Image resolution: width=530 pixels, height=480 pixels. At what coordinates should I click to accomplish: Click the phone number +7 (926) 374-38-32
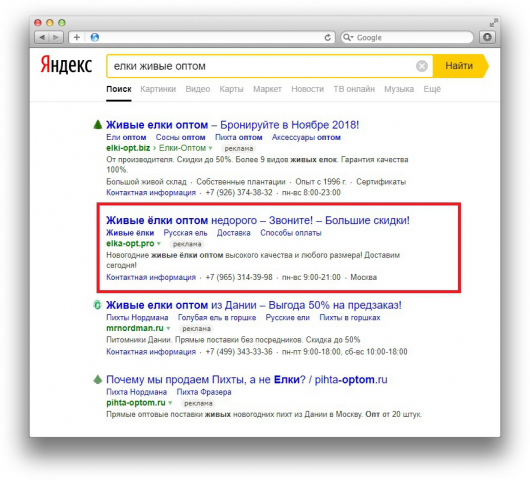pyautogui.click(x=239, y=193)
